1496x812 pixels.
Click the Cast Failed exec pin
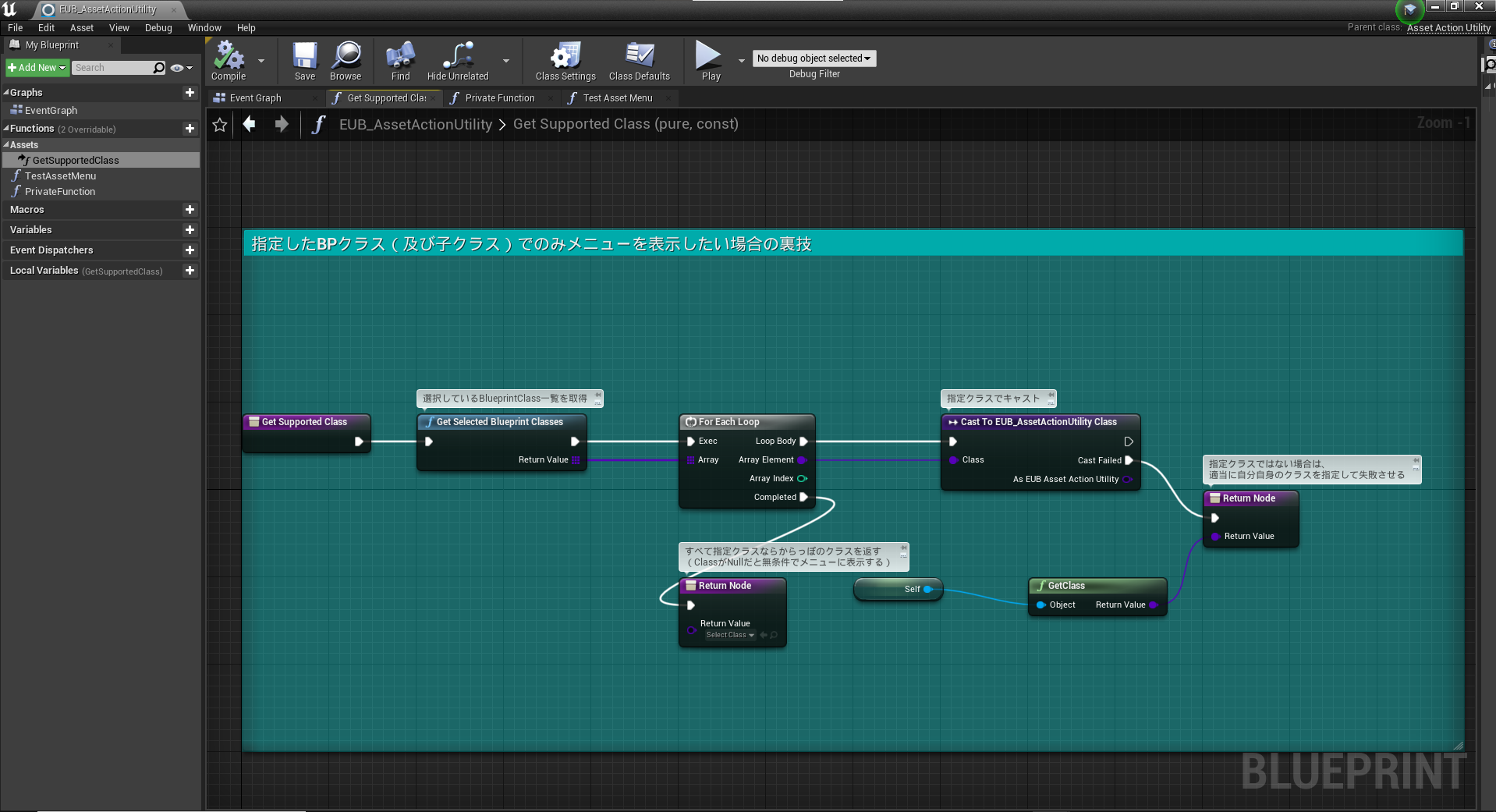[1129, 460]
